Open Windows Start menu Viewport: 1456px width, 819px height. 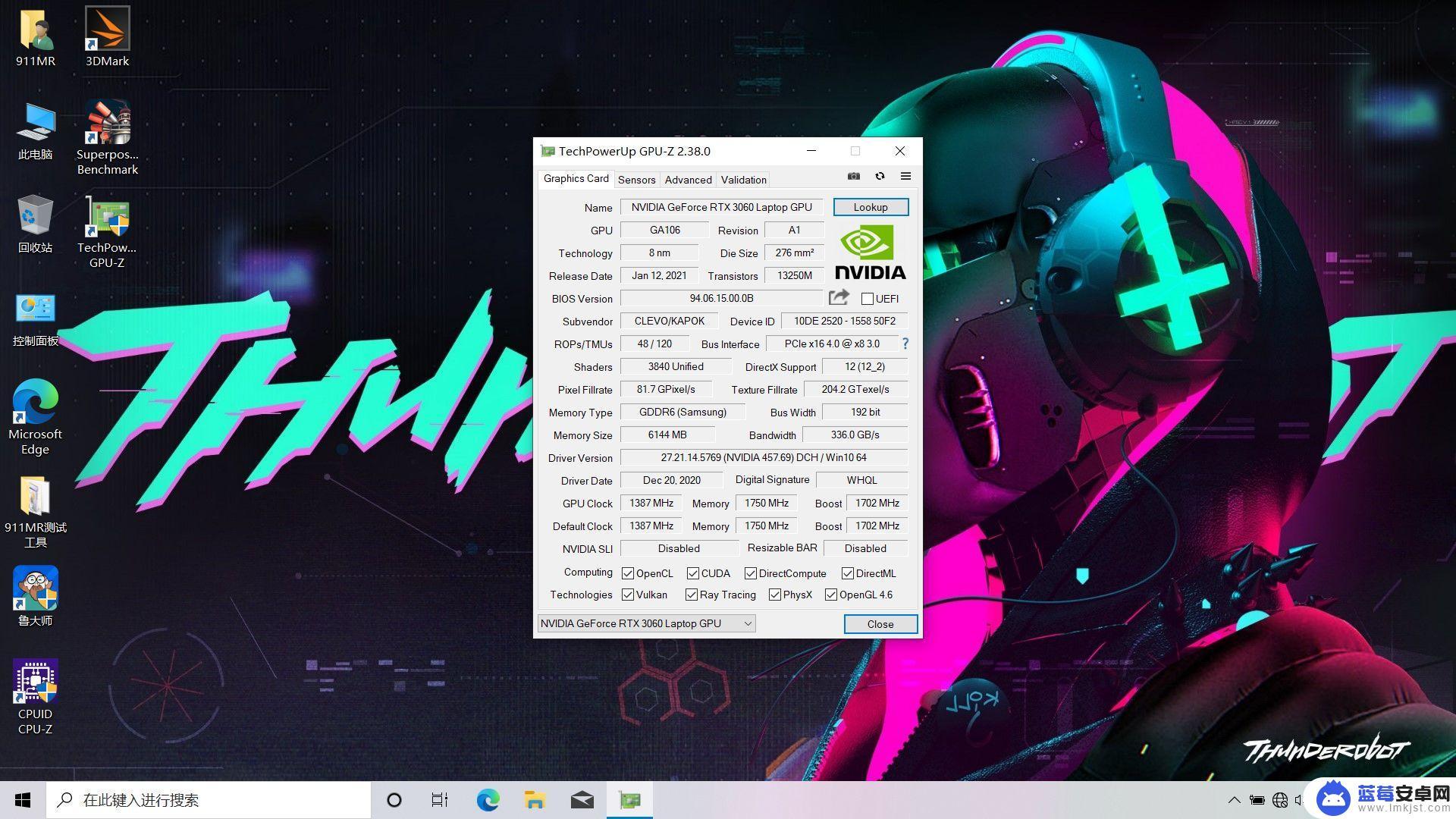point(23,800)
